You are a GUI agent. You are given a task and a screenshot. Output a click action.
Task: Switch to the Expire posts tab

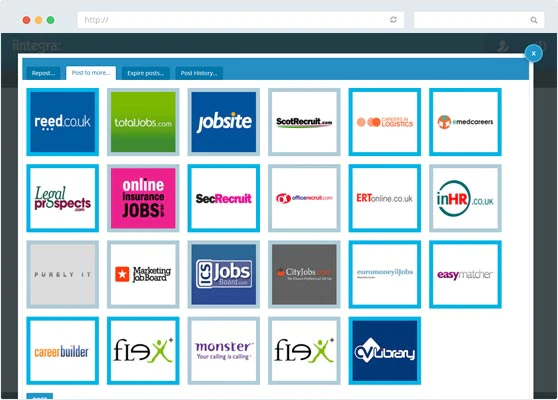tap(146, 73)
